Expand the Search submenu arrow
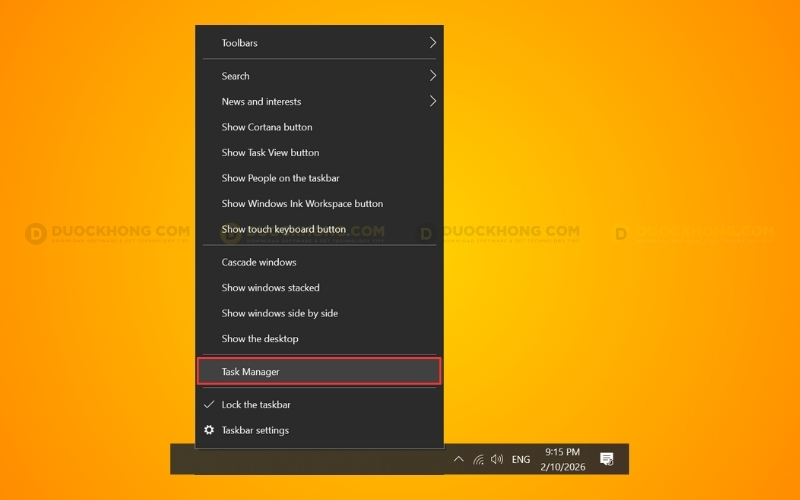The height and width of the screenshot is (500, 800). pos(433,76)
